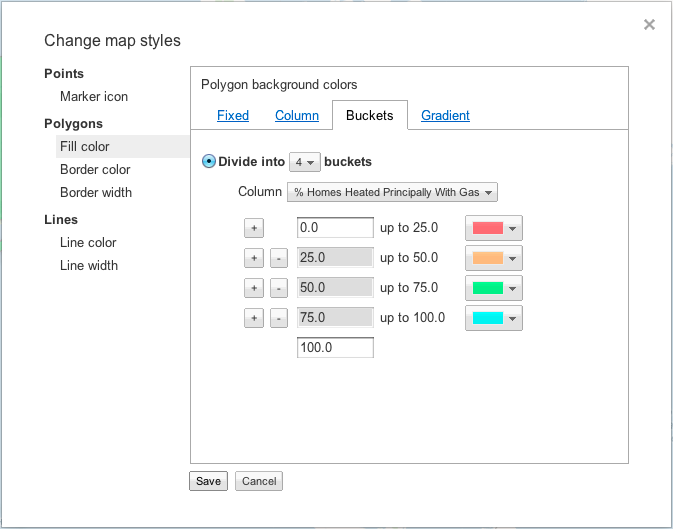Change the cyan color of the fourth bucket
Image resolution: width=673 pixels, height=529 pixels.
pos(494,318)
